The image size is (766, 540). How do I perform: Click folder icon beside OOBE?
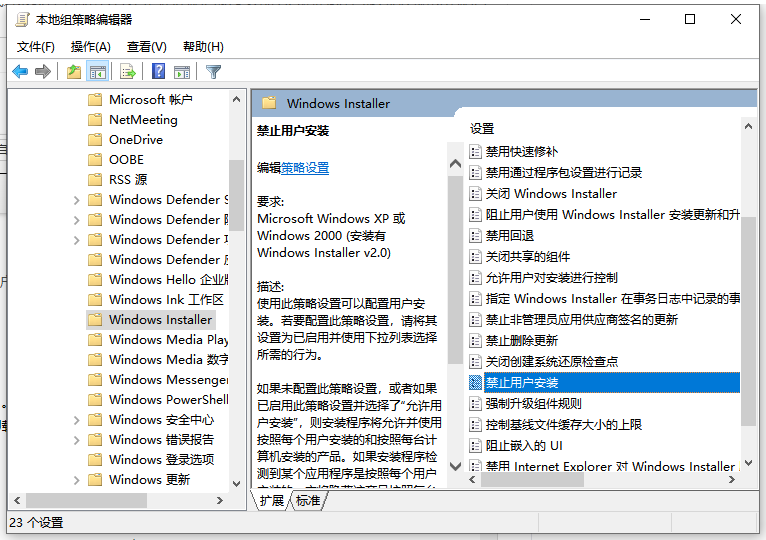pos(95,160)
